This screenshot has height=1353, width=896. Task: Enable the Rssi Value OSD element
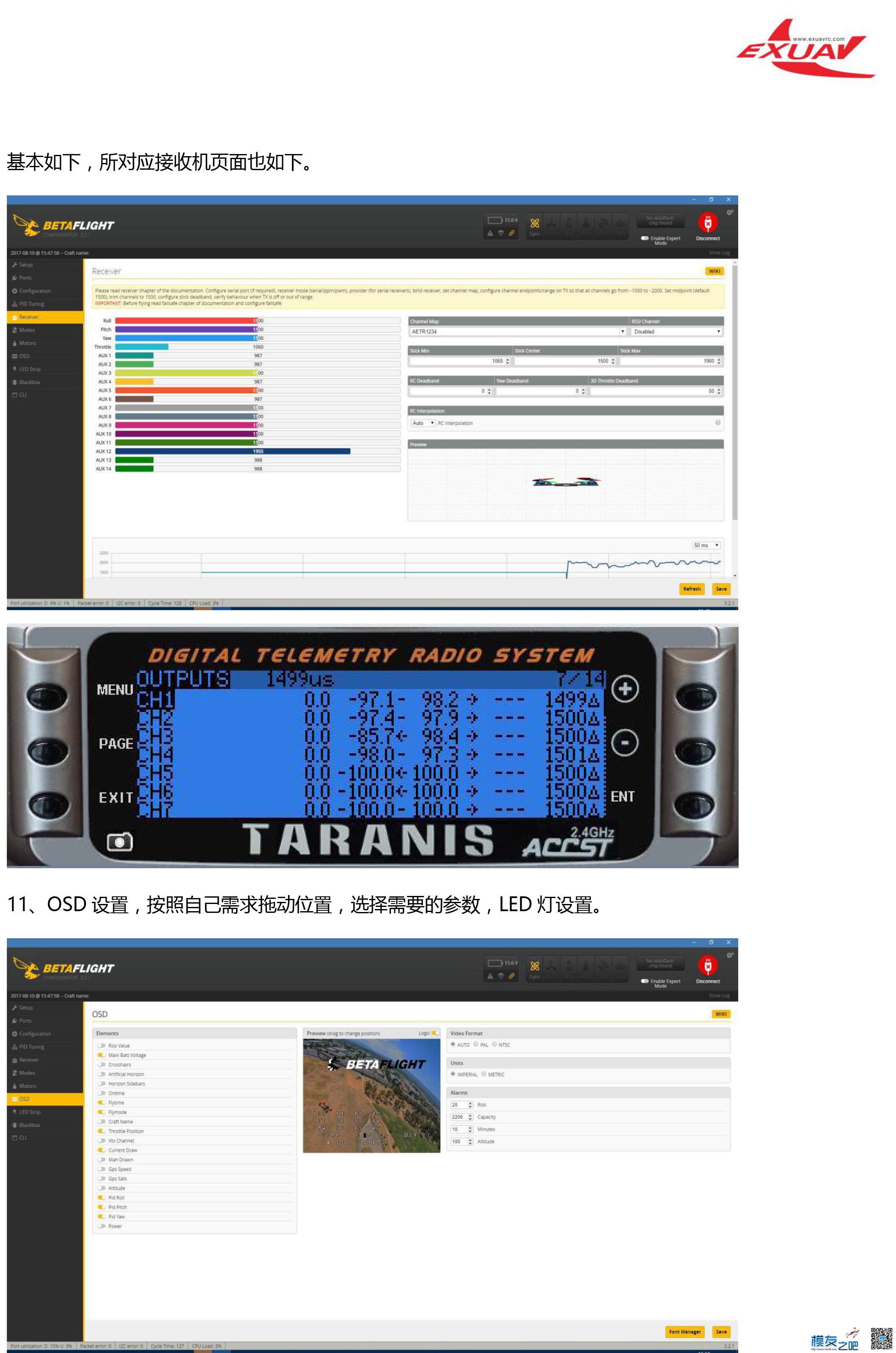[x=101, y=1045]
